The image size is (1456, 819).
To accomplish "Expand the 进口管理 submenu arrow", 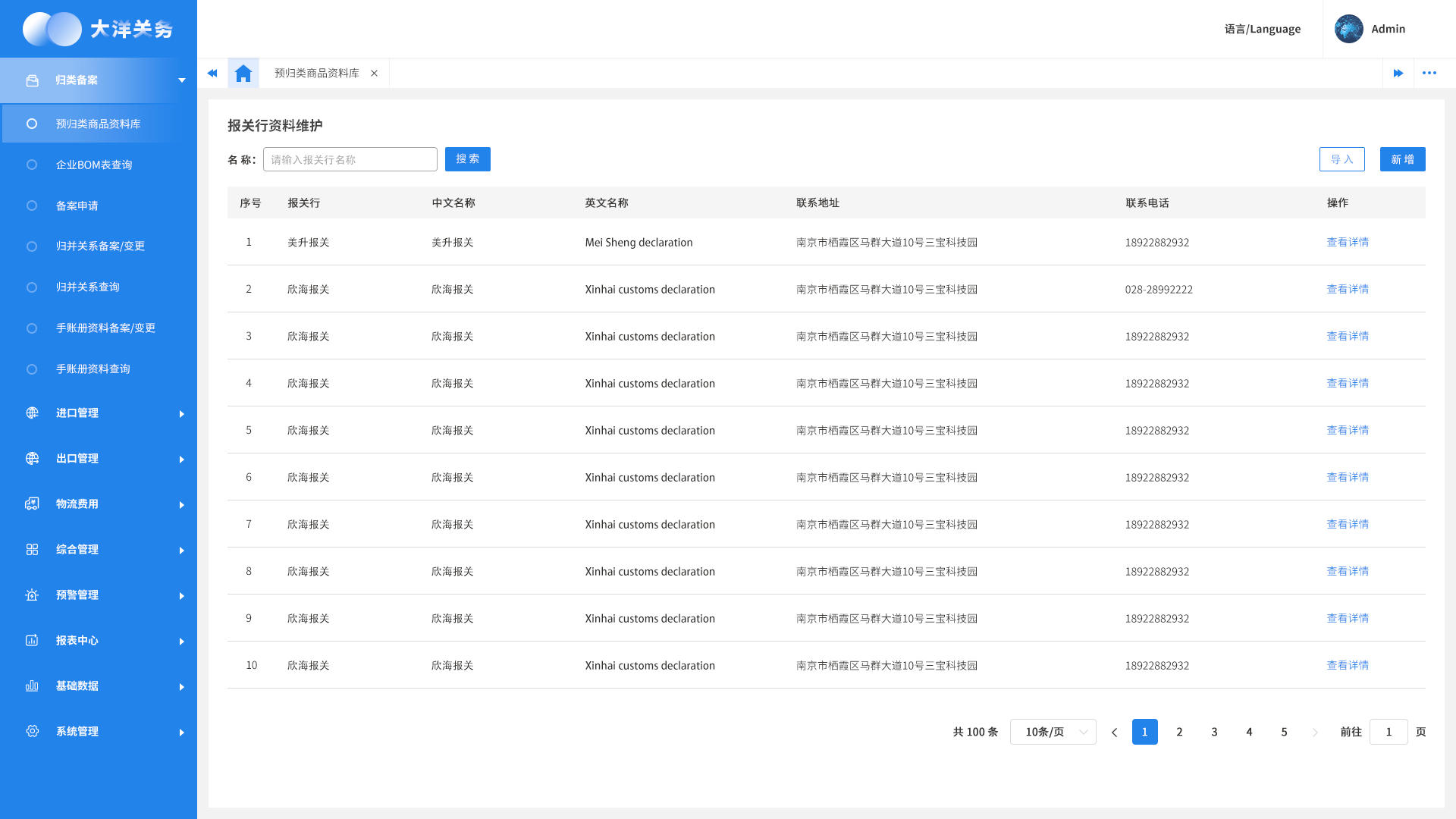I will point(182,414).
